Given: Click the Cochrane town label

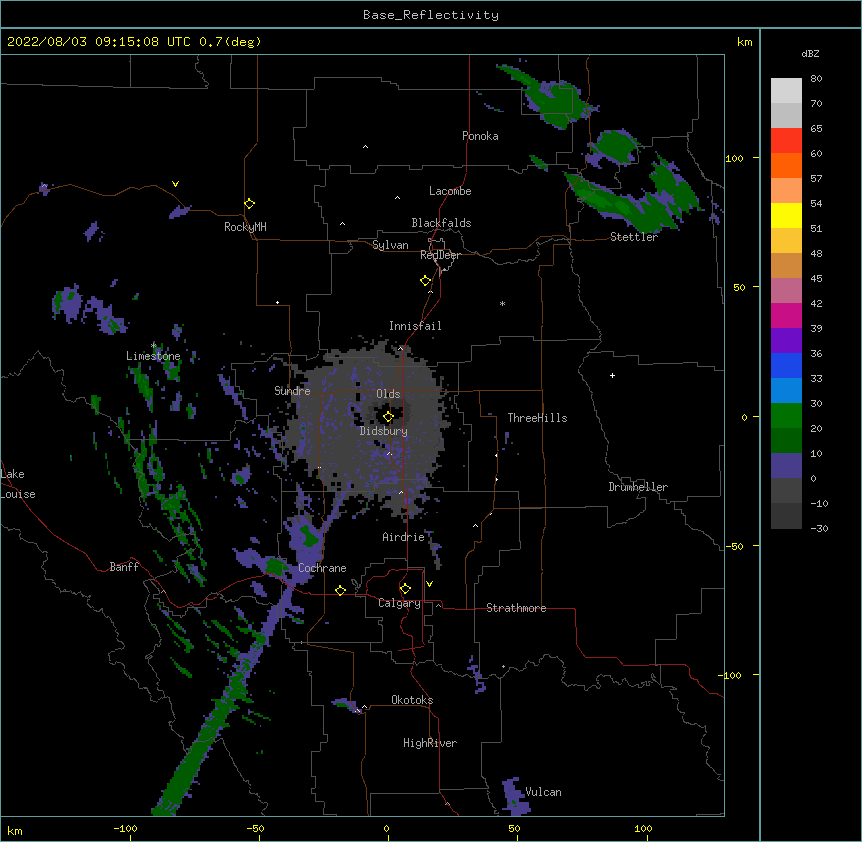Looking at the screenshot, I should pos(322,568).
